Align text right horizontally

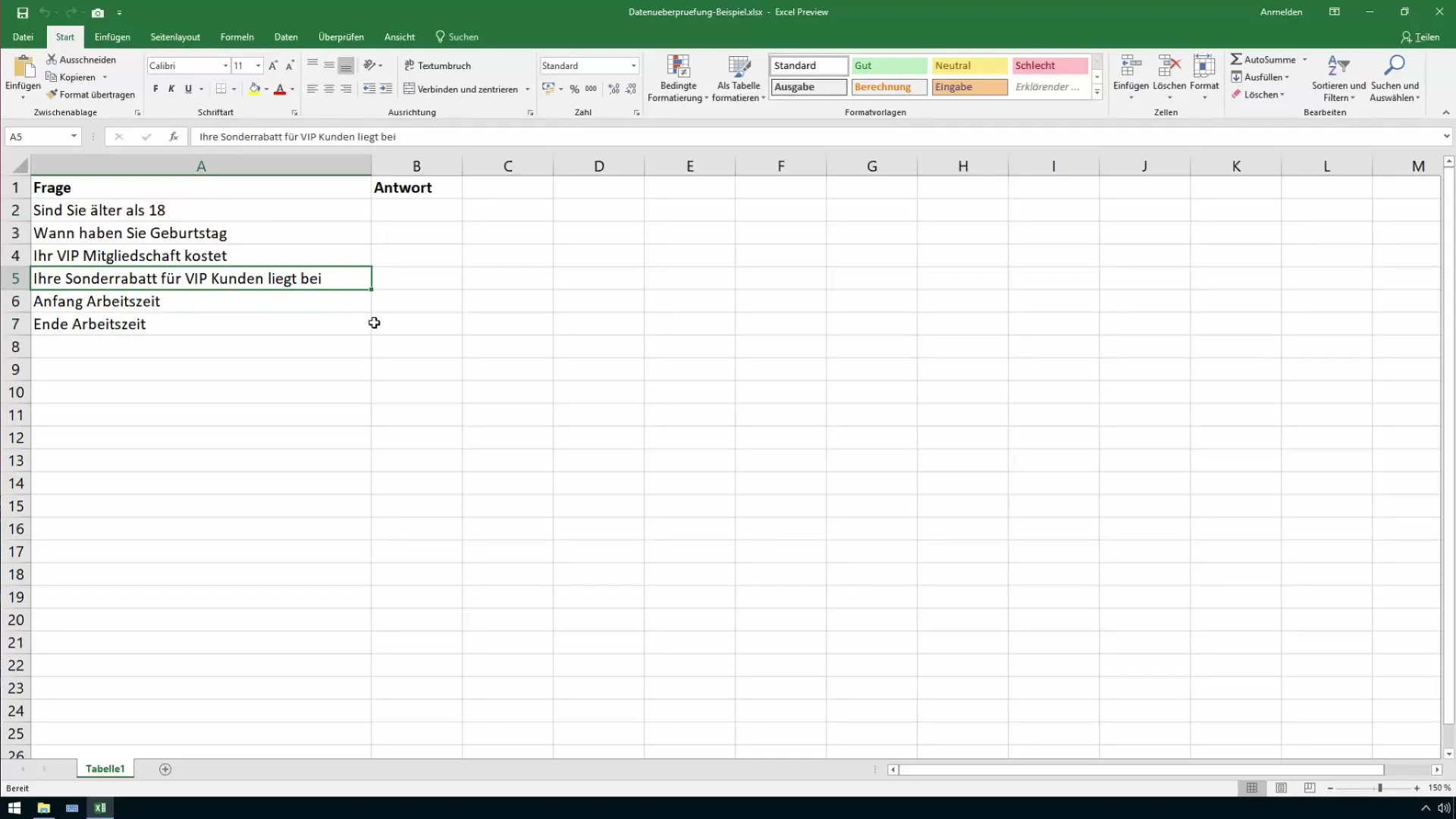pos(346,89)
